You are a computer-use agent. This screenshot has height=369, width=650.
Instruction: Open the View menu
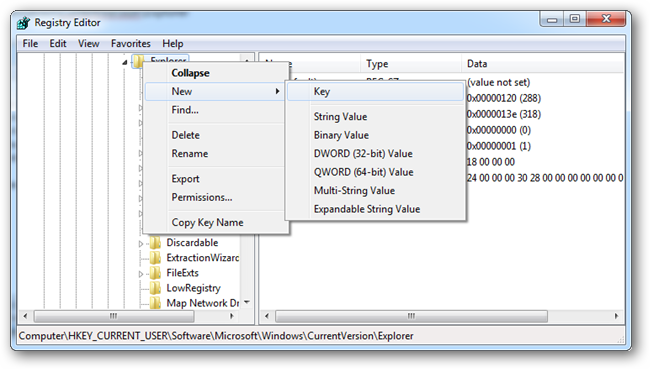[x=89, y=44]
